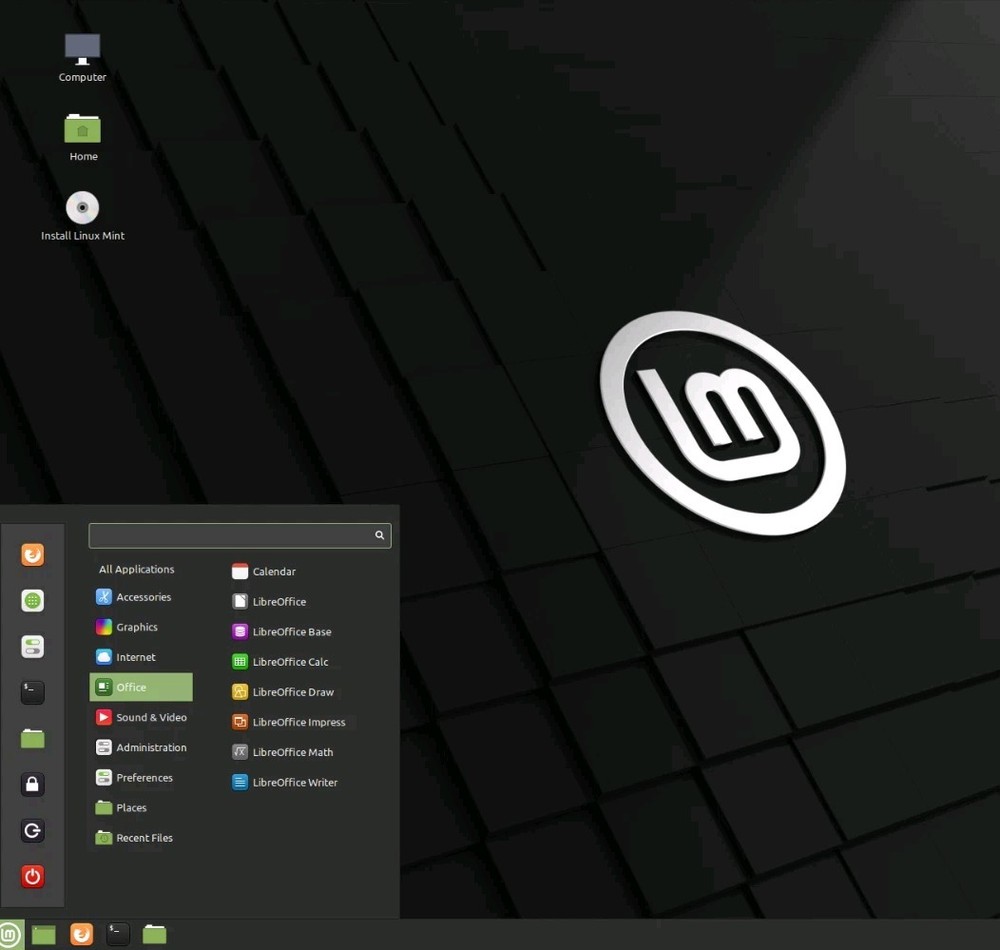This screenshot has height=950, width=1000.
Task: Switch to All Applications
Action: [136, 568]
